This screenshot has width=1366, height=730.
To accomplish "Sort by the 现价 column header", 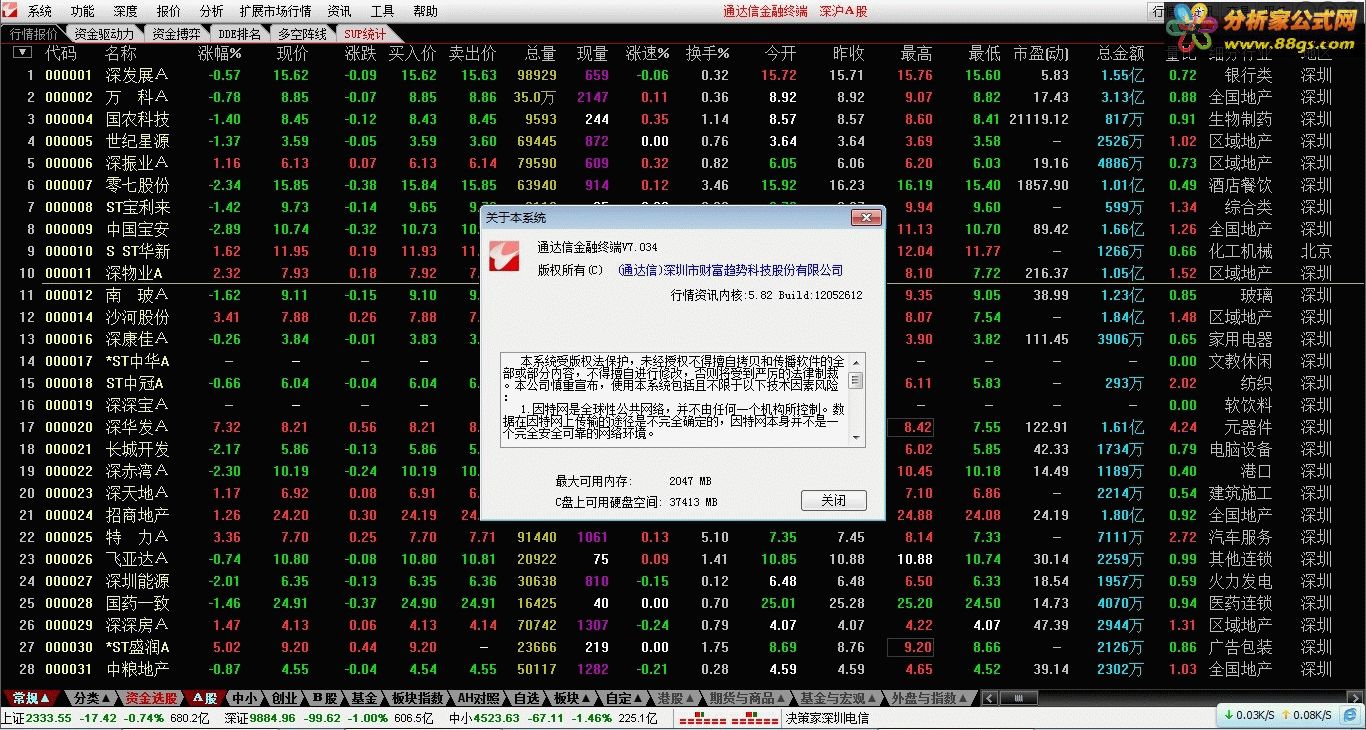I will (293, 53).
